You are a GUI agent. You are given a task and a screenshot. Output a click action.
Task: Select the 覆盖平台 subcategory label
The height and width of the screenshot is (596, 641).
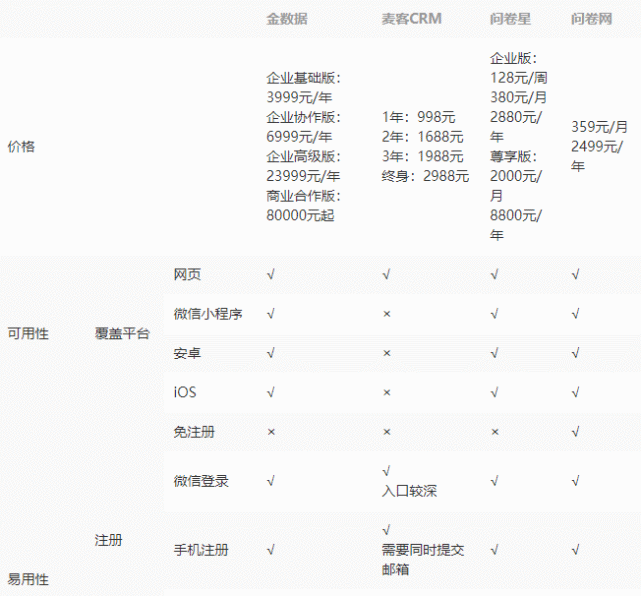click(122, 333)
